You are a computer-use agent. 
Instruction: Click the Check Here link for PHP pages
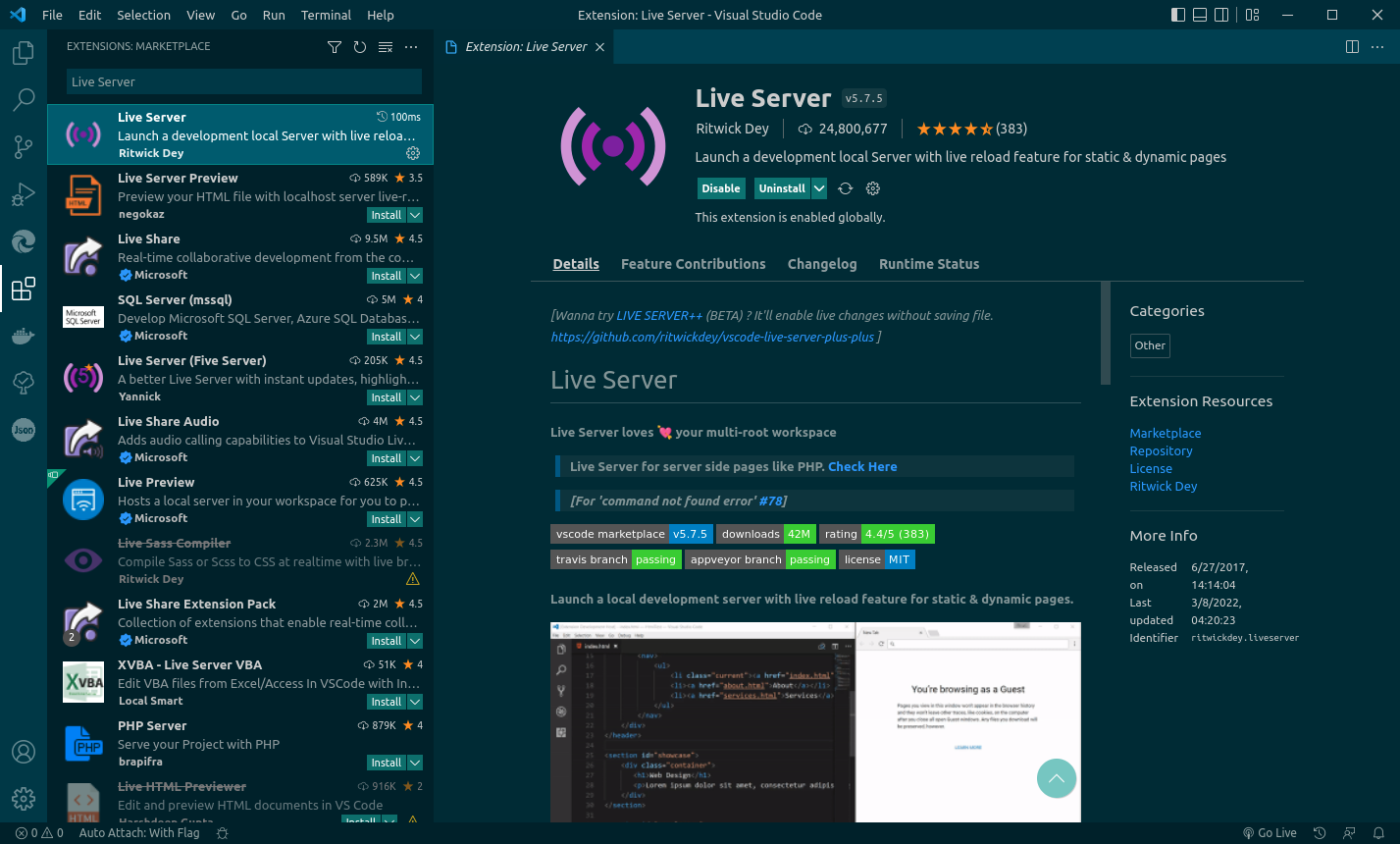pyautogui.click(x=861, y=466)
